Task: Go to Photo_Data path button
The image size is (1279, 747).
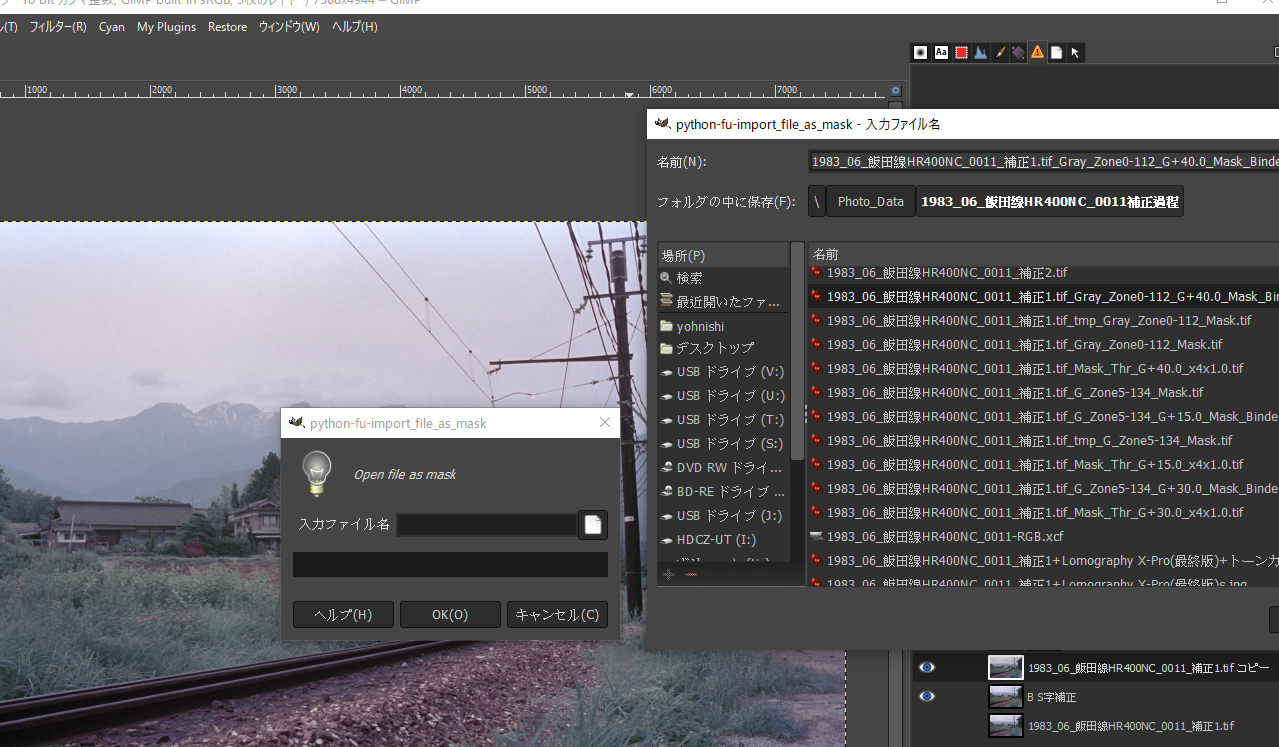Action: tap(871, 201)
